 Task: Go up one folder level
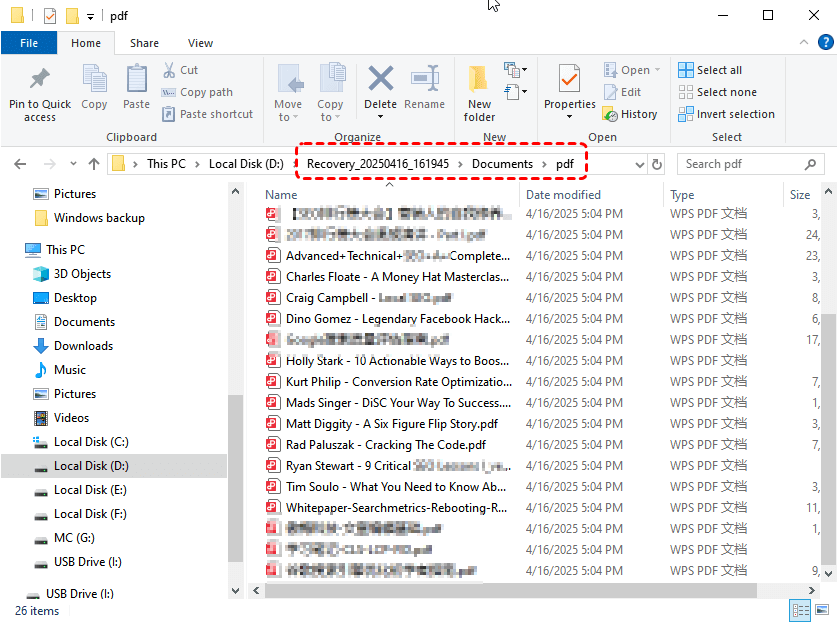click(94, 164)
